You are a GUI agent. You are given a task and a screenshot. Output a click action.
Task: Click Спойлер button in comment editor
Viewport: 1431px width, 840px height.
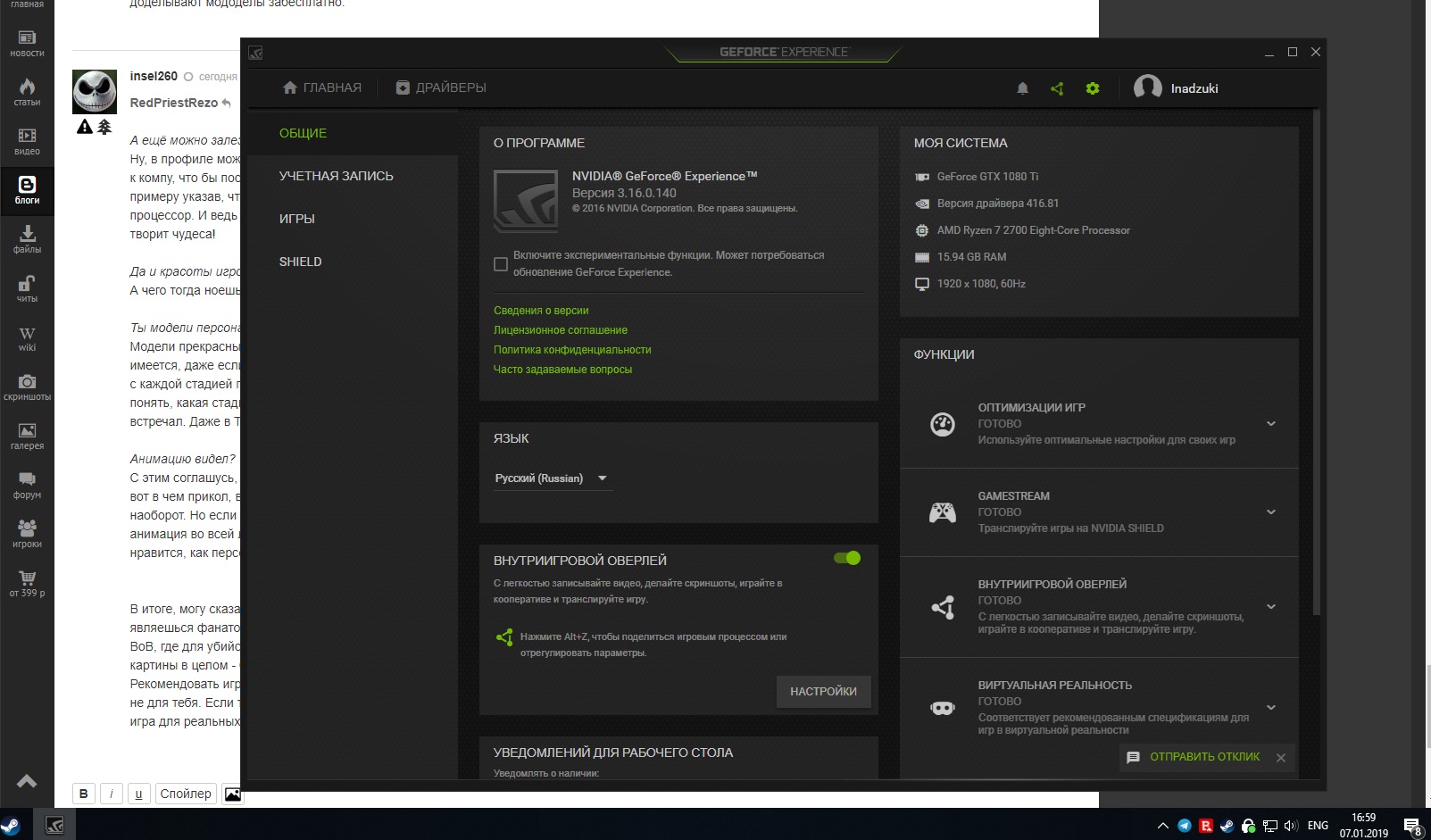pos(186,794)
